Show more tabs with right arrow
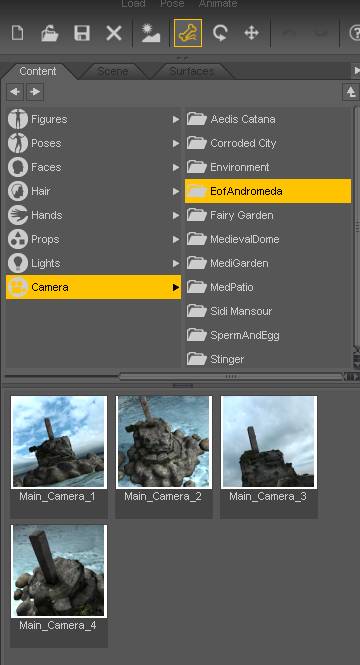 [x=356, y=71]
